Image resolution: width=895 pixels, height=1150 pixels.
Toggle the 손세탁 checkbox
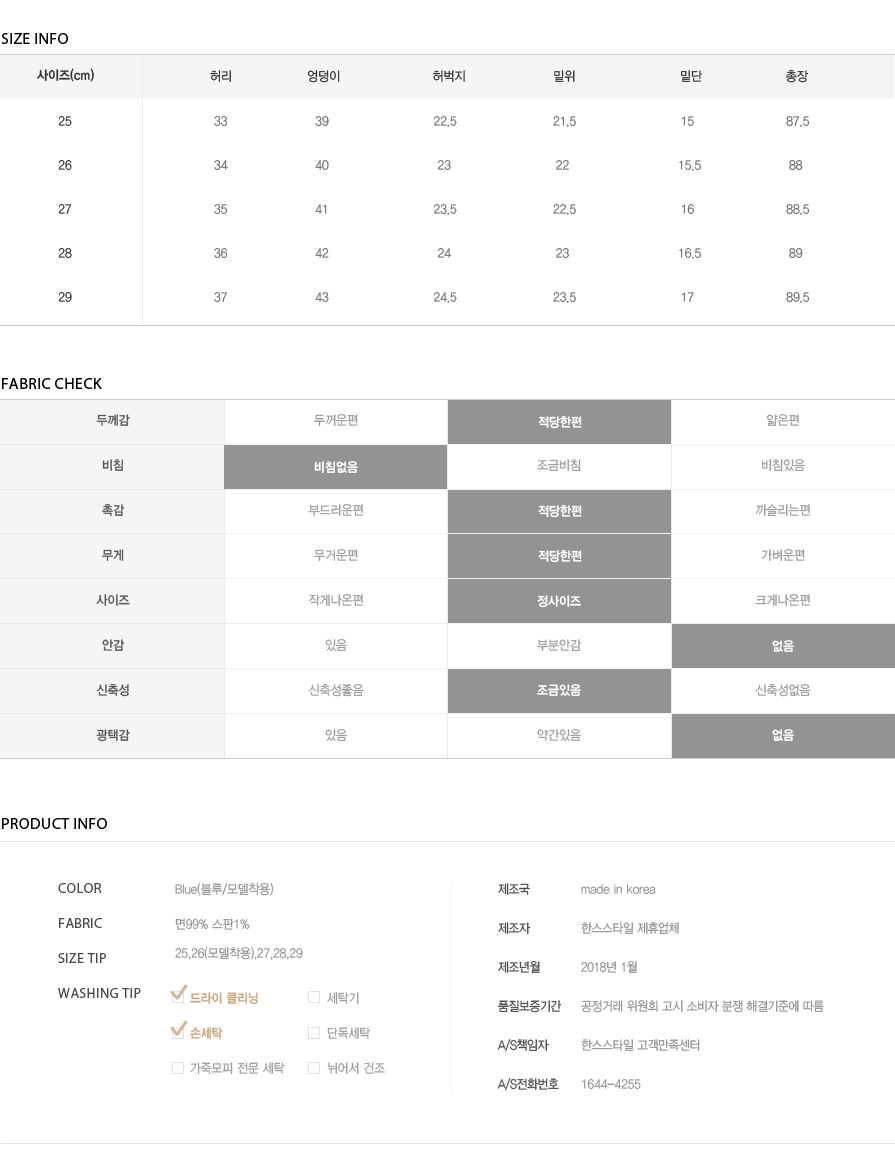pyautogui.click(x=178, y=1032)
